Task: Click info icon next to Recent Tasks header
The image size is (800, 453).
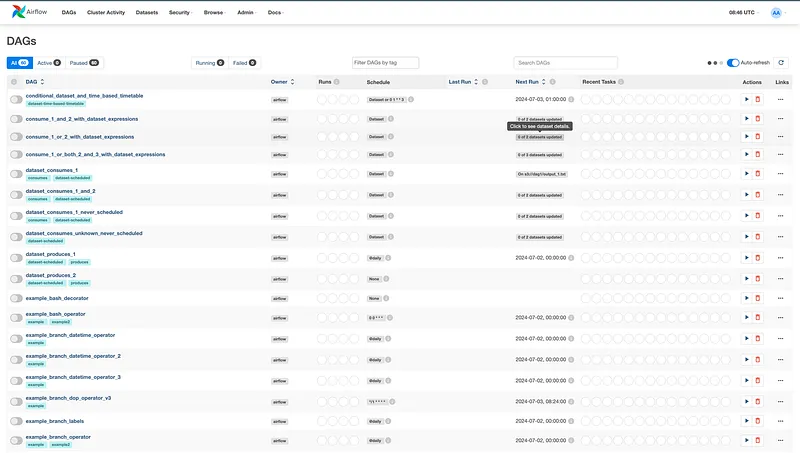Action: 621,82
